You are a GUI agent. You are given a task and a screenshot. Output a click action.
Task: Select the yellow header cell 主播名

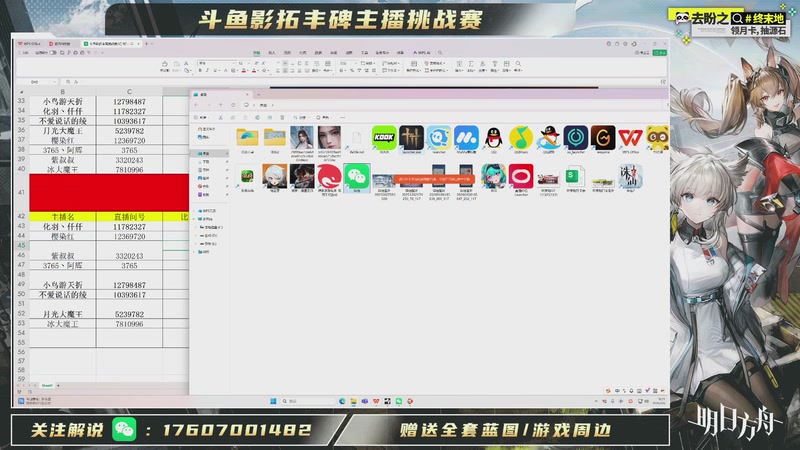pyautogui.click(x=62, y=217)
